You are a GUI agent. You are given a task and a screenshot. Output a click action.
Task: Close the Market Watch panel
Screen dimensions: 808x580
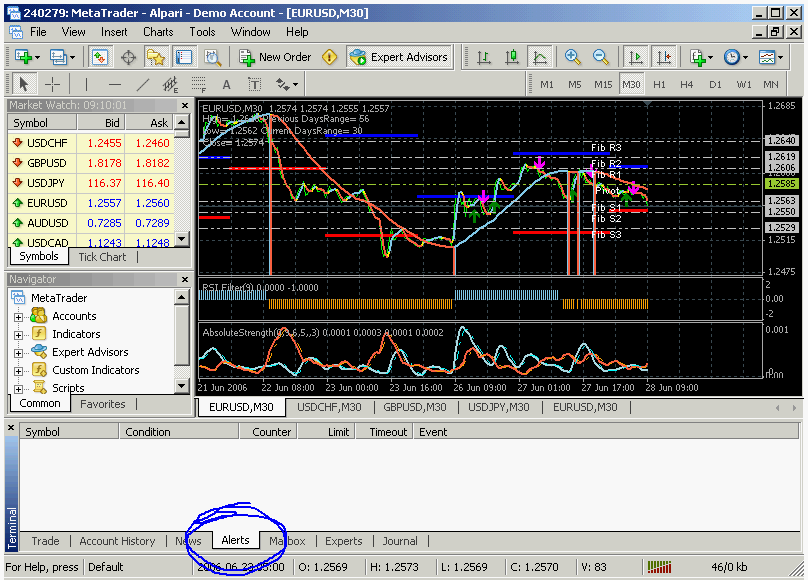pos(185,105)
